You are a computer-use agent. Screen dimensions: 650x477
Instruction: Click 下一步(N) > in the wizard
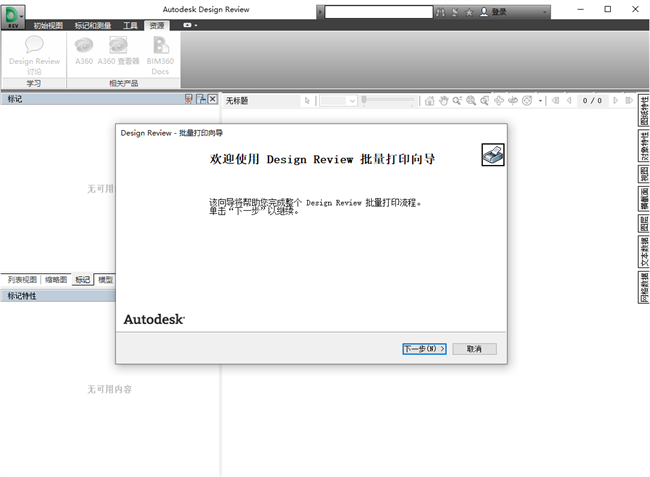click(424, 349)
